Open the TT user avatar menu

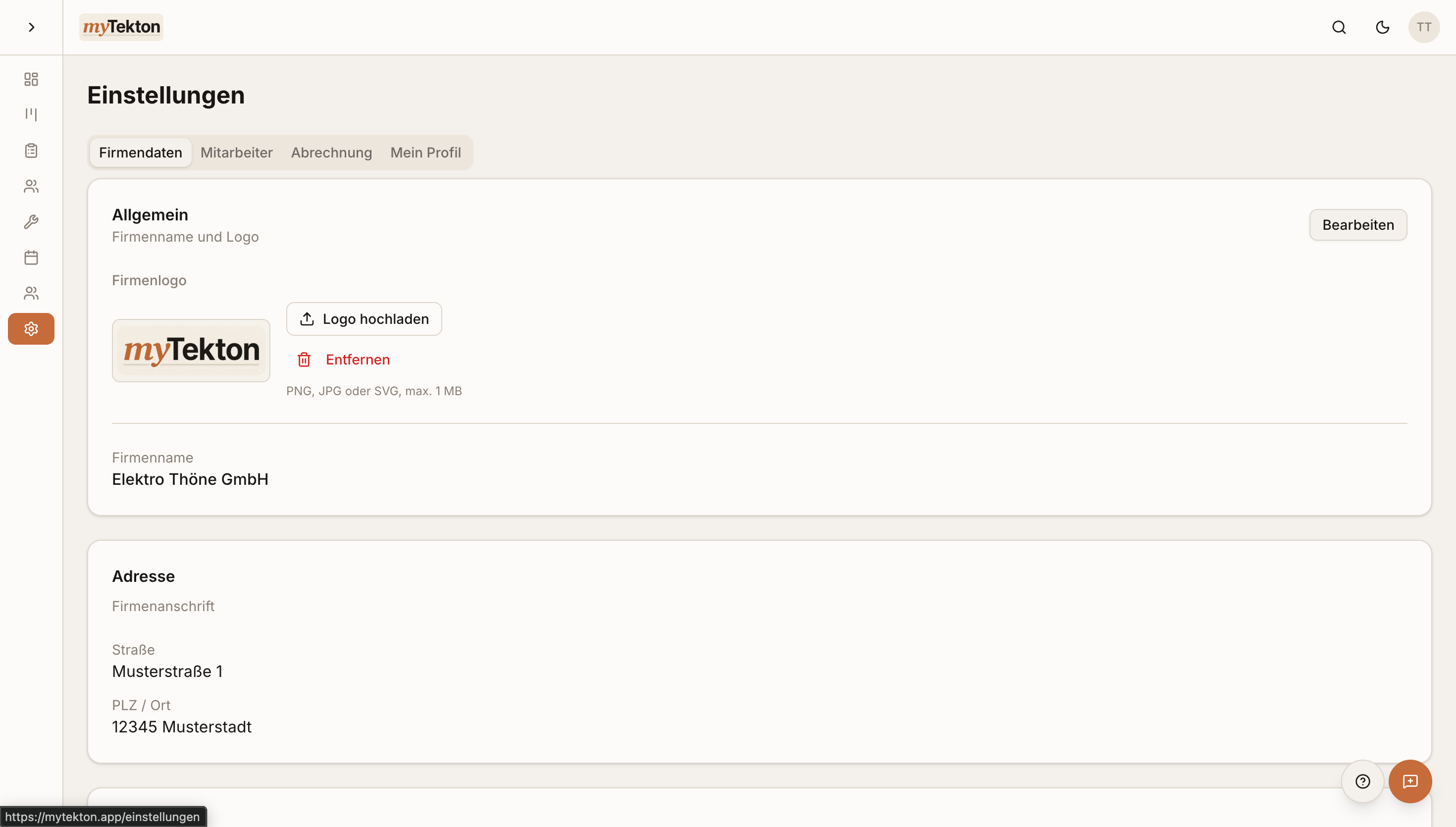click(1424, 27)
